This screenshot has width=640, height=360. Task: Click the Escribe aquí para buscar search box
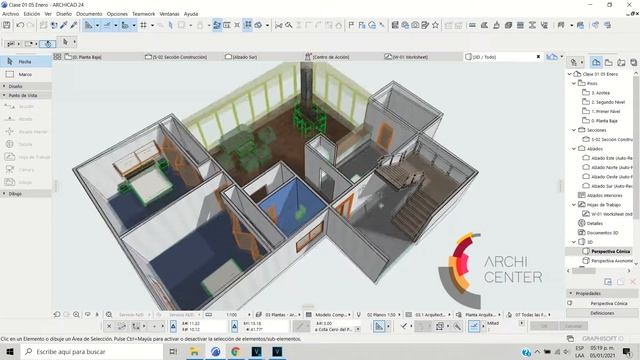click(x=92, y=351)
